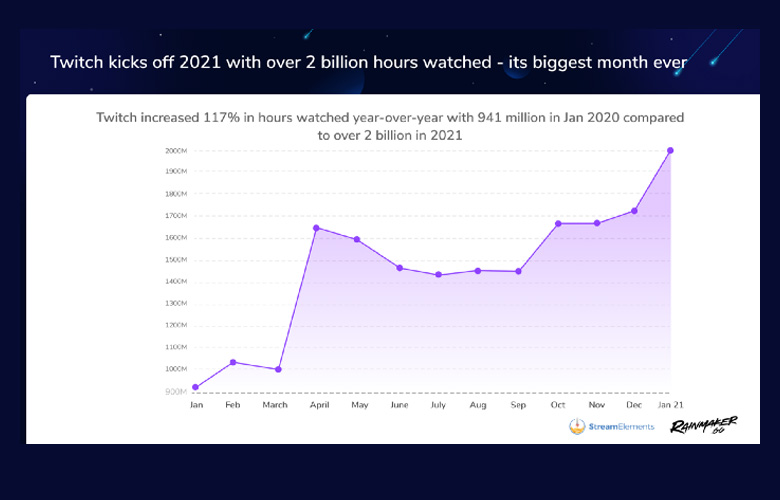
Task: Click the 'Jan' x-axis label
Action: pyautogui.click(x=196, y=404)
